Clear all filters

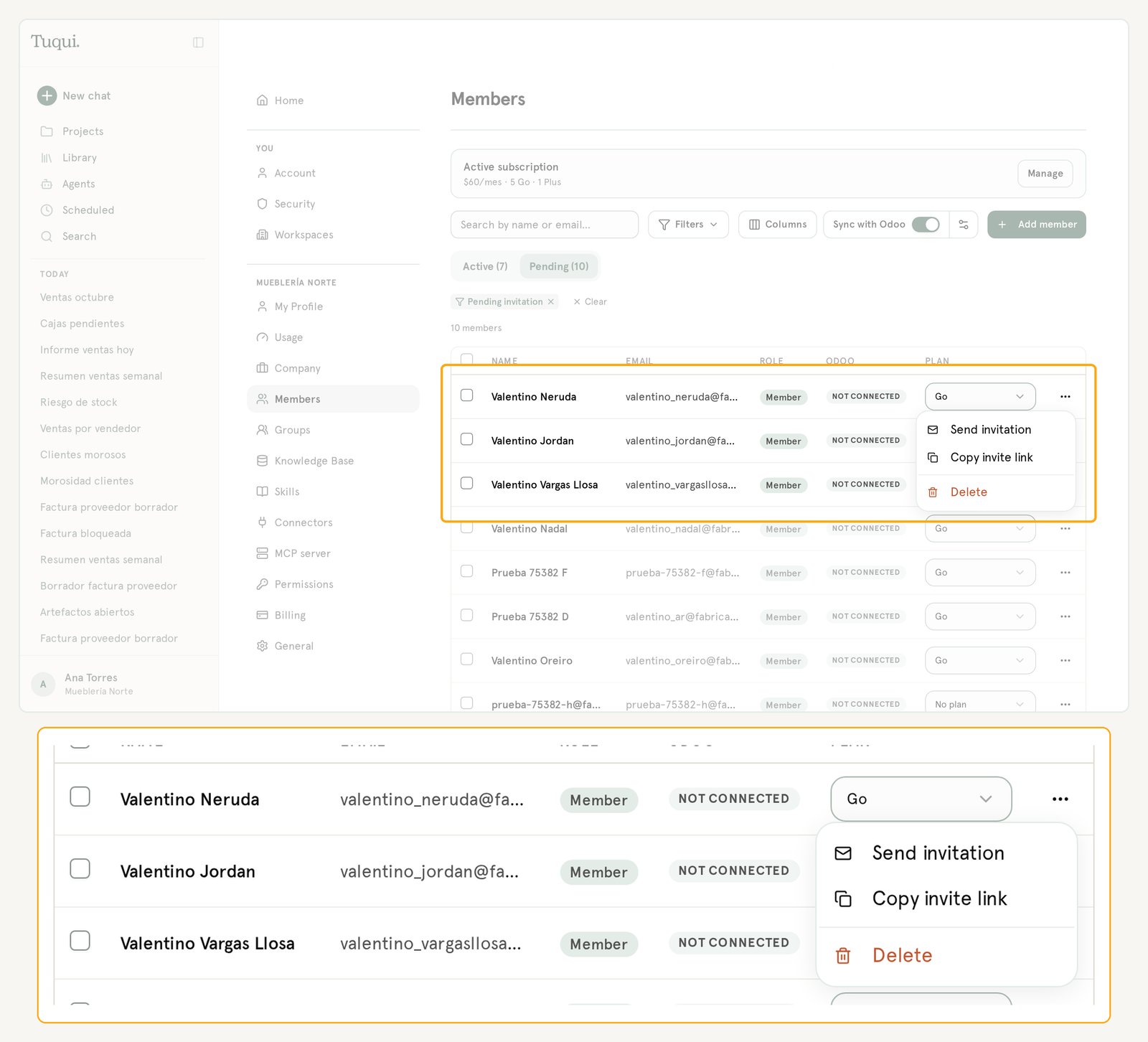click(591, 302)
